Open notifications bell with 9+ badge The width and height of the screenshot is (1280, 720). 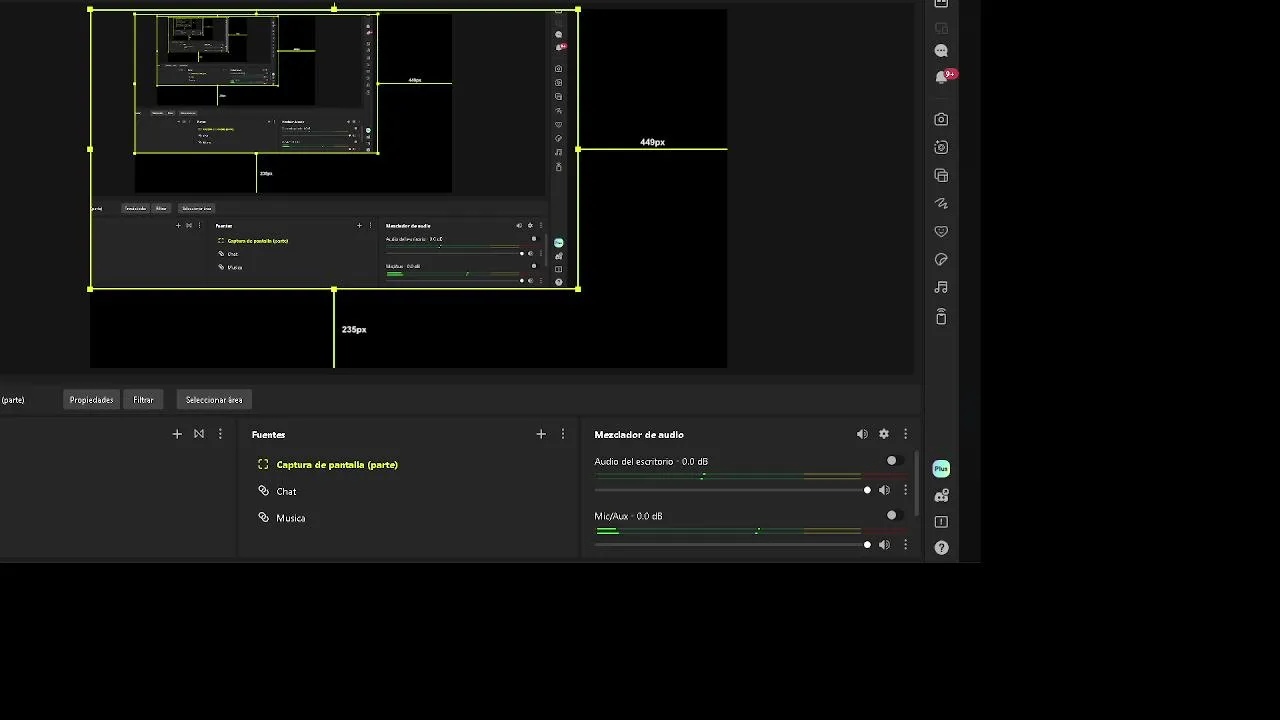click(943, 77)
